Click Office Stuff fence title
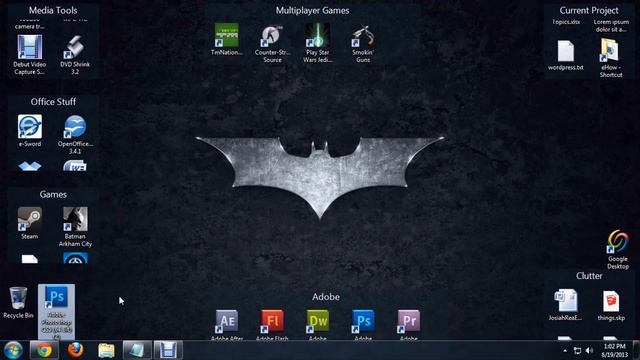This screenshot has width=640, height=360. 53,102
